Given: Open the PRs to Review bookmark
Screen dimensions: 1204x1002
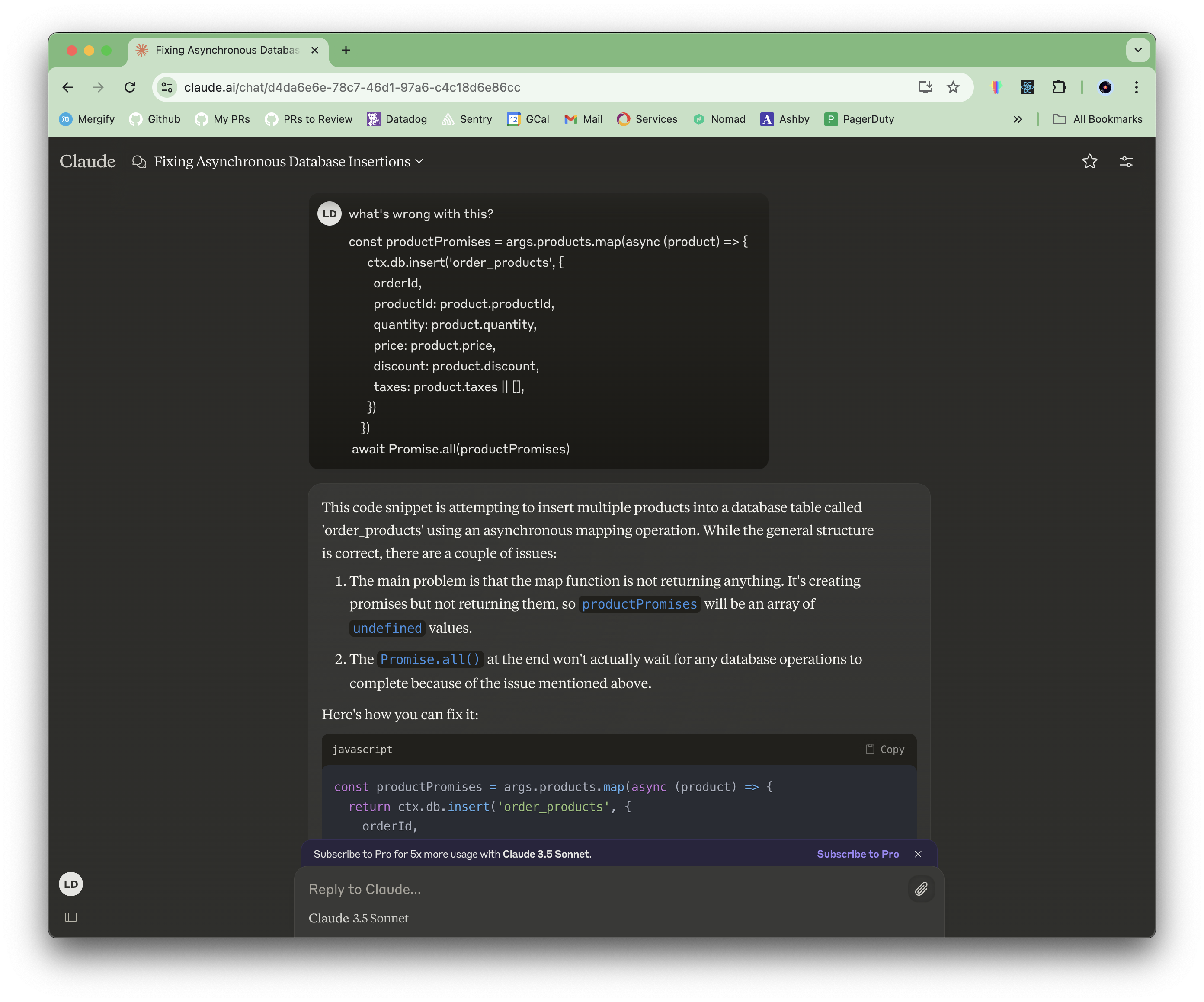Looking at the screenshot, I should point(308,119).
